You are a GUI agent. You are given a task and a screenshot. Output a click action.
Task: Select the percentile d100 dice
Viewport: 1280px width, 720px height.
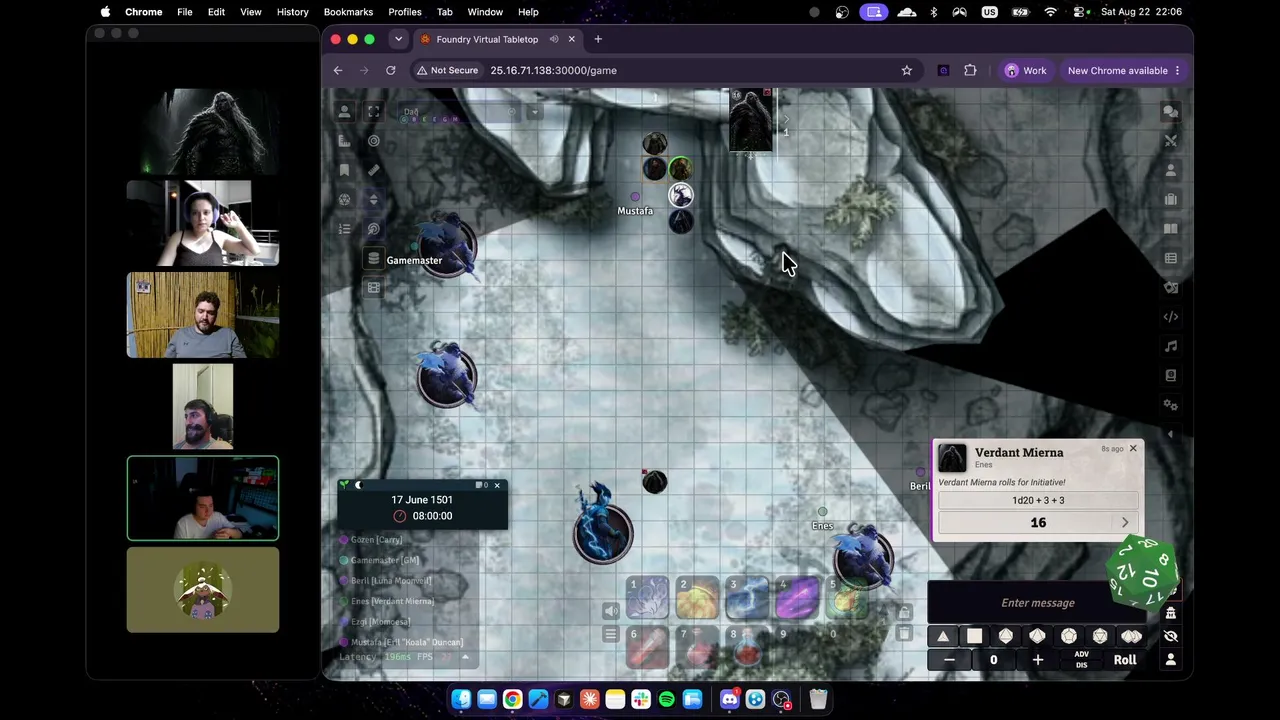pyautogui.click(x=1132, y=636)
